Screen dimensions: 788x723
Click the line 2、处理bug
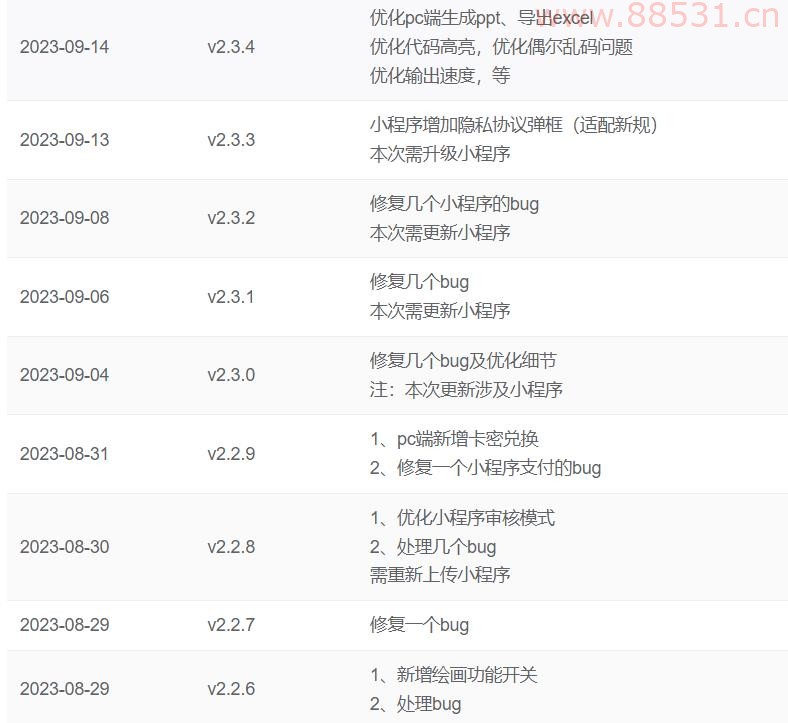click(x=415, y=703)
